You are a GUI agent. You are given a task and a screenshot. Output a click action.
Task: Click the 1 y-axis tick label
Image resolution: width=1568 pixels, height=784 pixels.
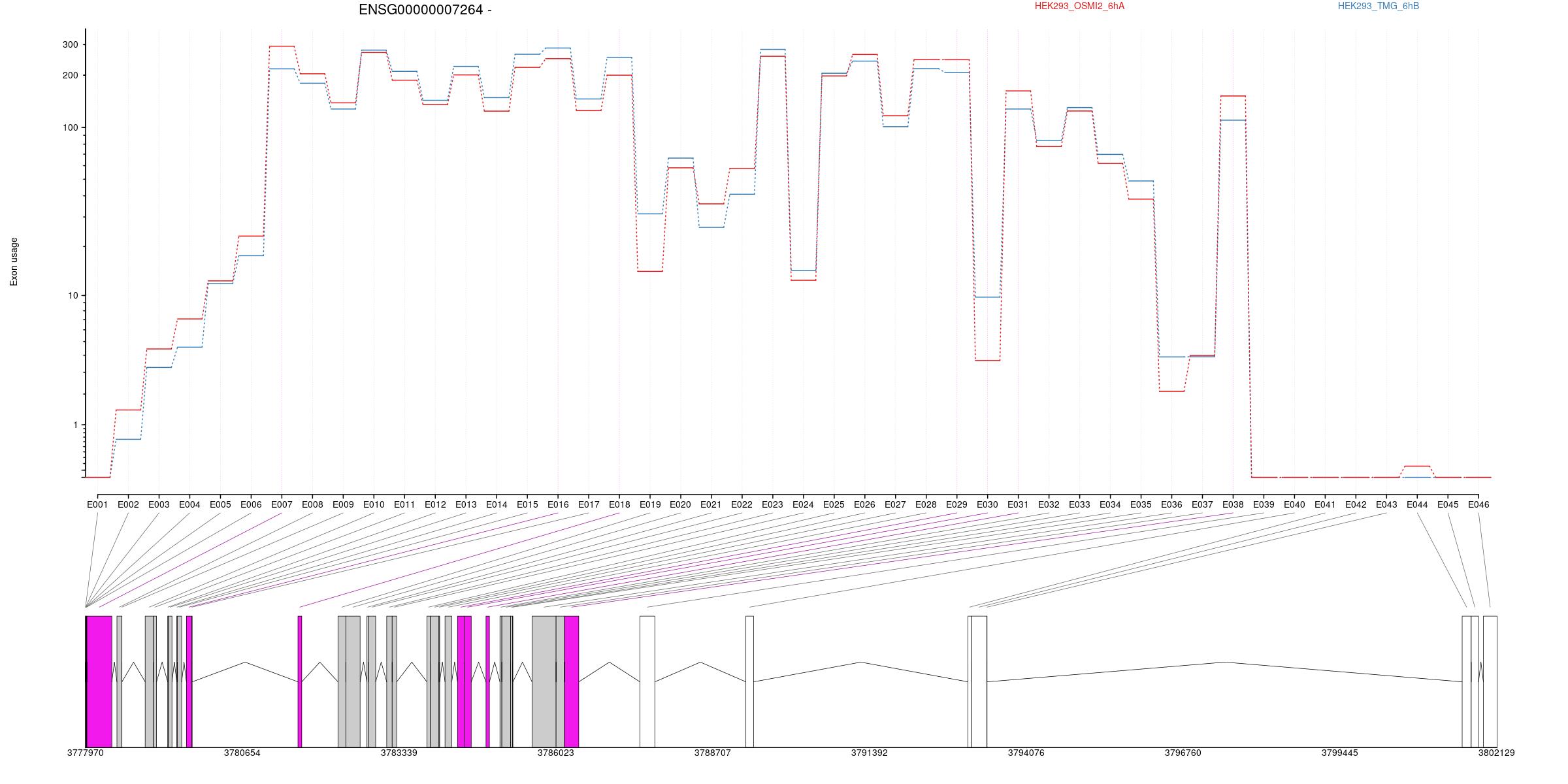[x=75, y=425]
